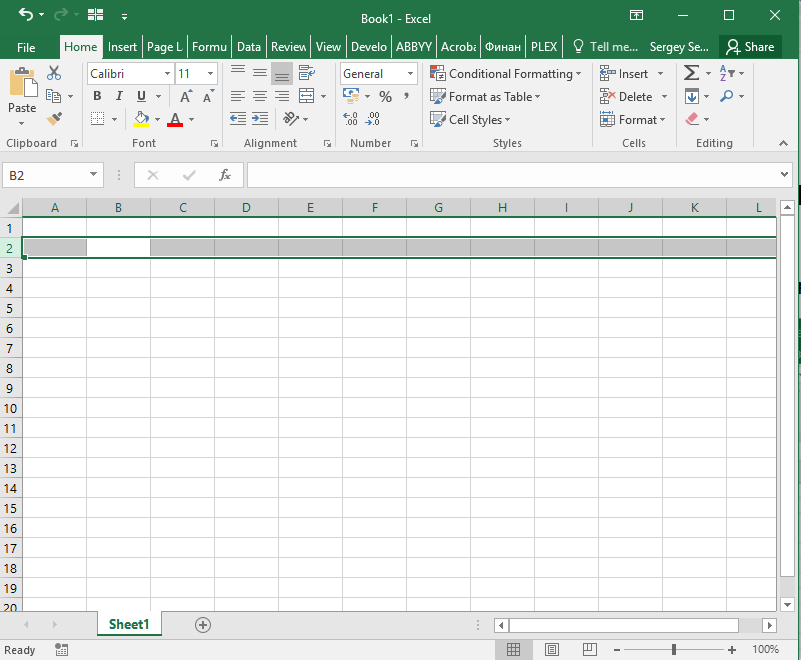Click the Increase Decimal icon
The width and height of the screenshot is (801, 660).
[350, 119]
